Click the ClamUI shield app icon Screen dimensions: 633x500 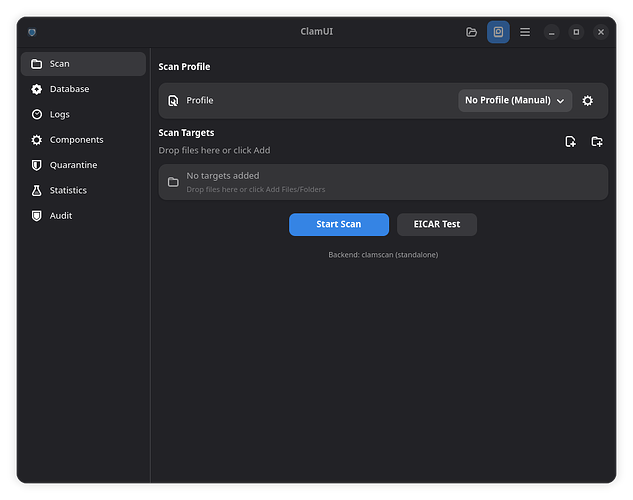32,32
